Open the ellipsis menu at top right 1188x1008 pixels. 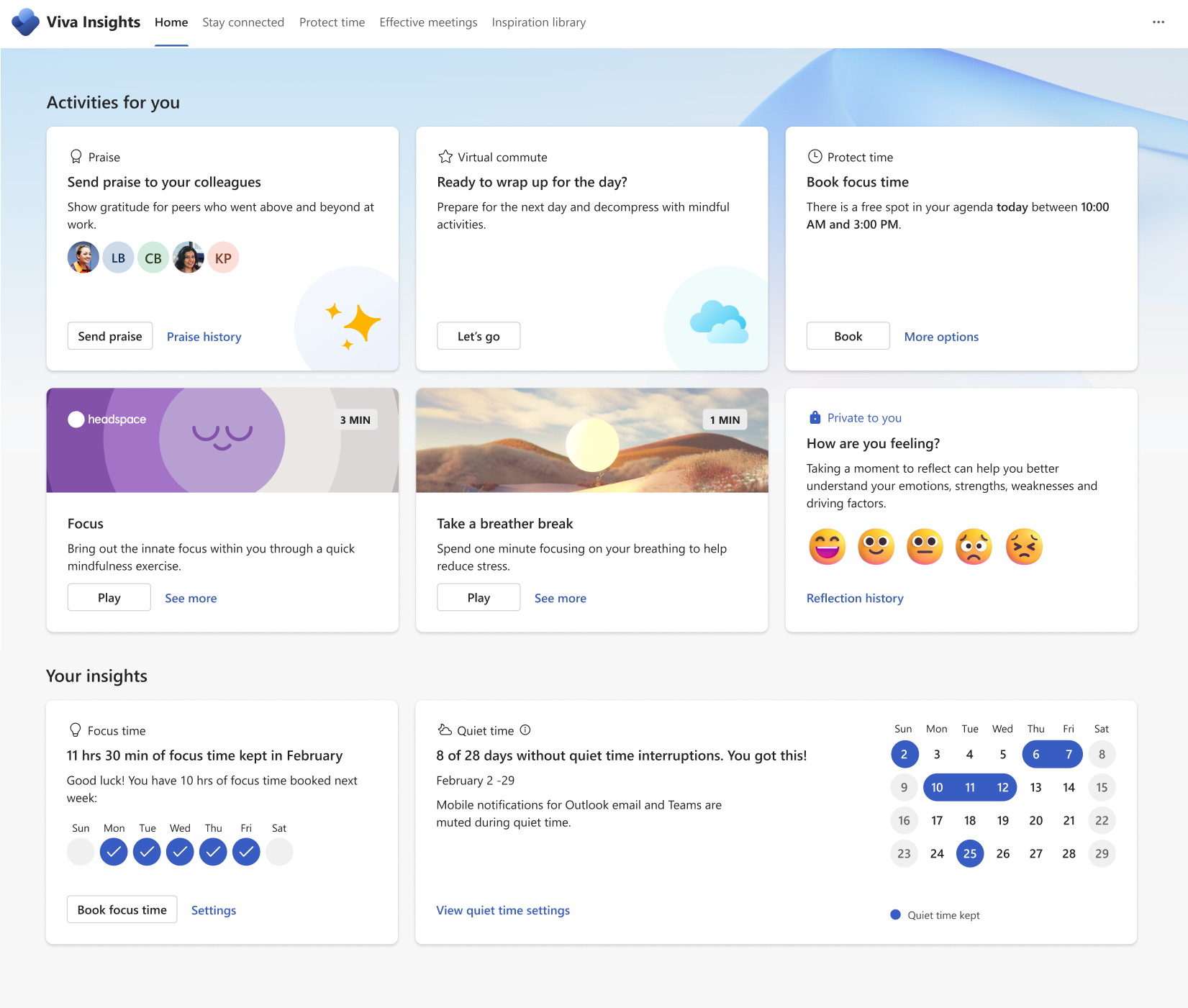click(1158, 22)
